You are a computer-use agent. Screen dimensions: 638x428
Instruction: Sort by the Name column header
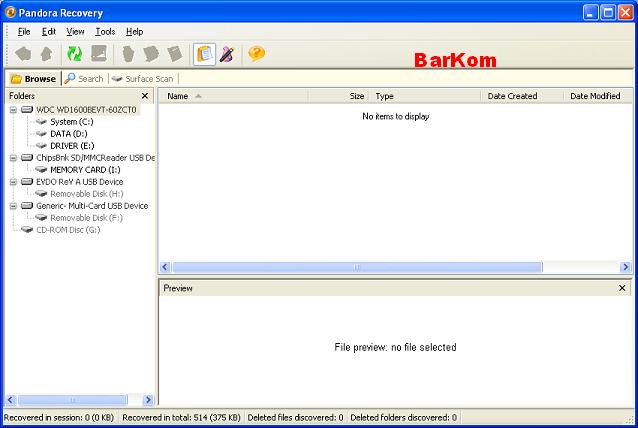pos(233,96)
